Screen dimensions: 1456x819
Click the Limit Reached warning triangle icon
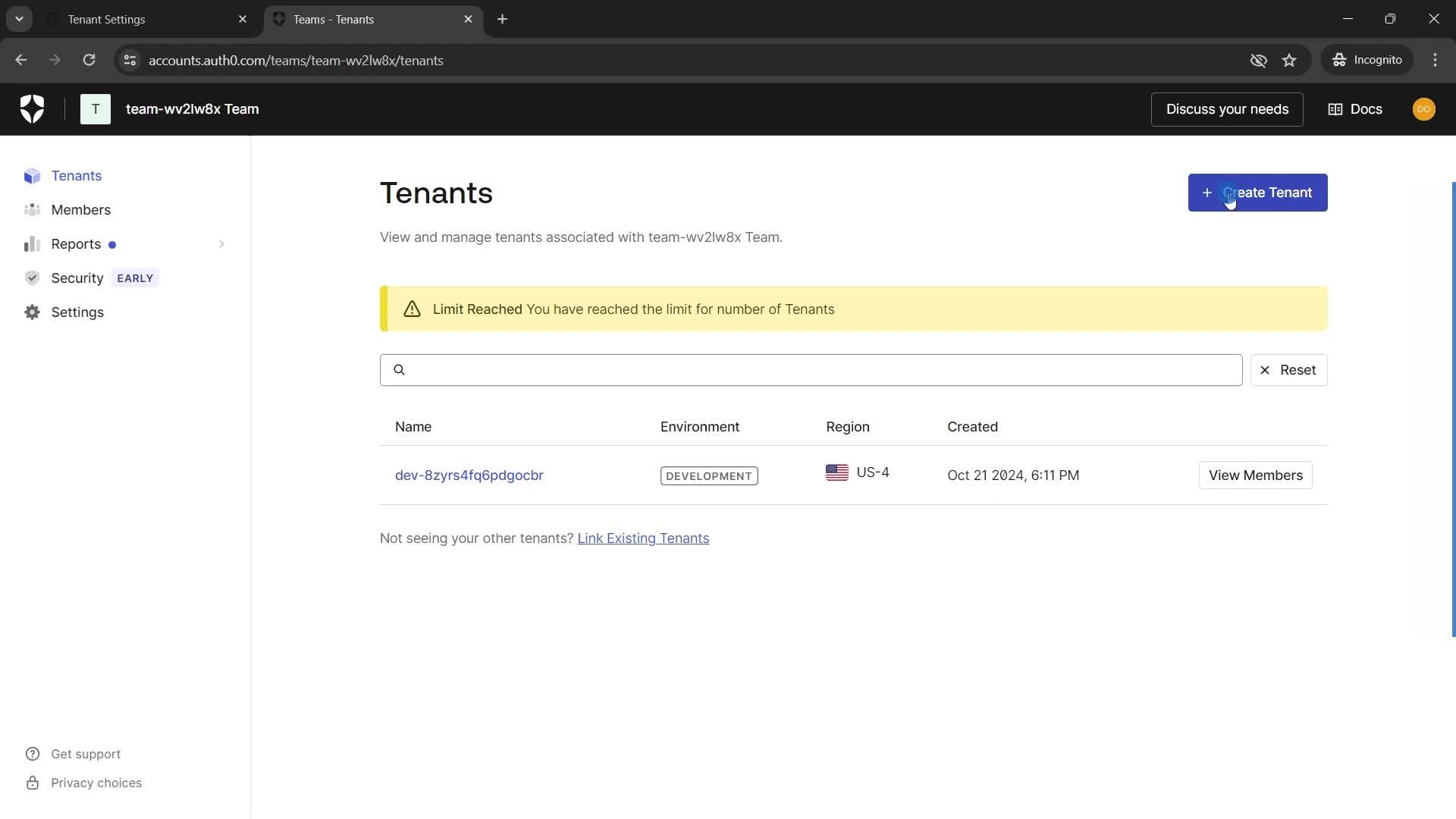pos(412,309)
